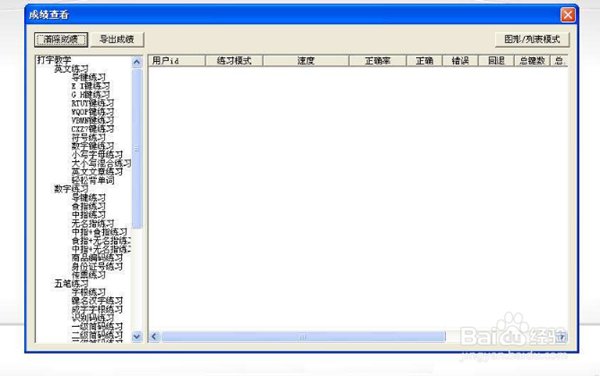Image resolution: width=600 pixels, height=376 pixels.
Task: Click the 清除成绩 button
Action: [61, 39]
